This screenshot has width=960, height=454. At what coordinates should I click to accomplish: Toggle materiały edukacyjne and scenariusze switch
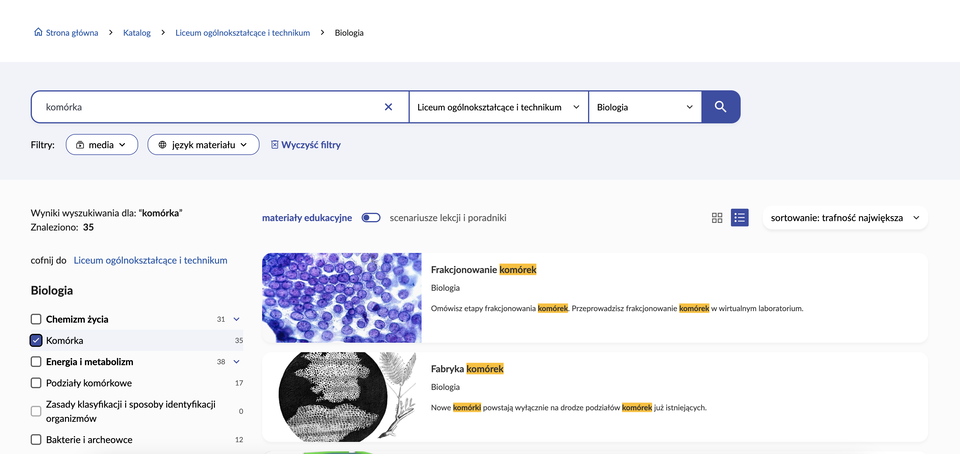371,218
